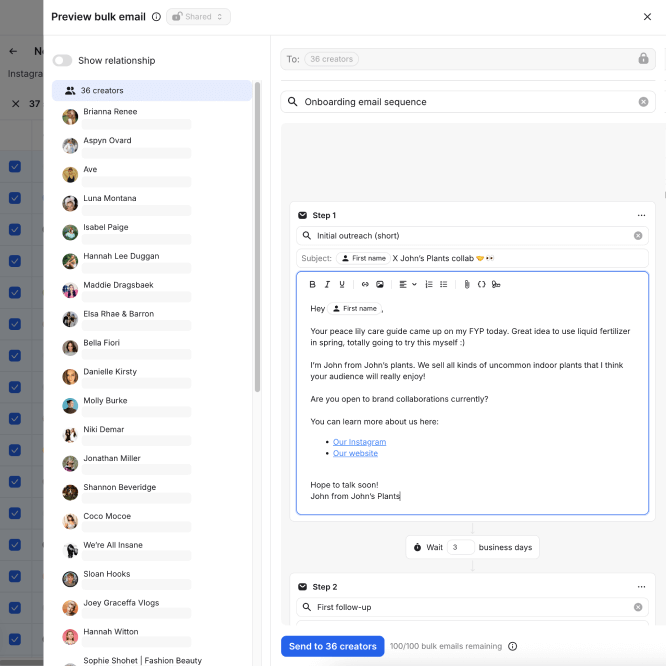This screenshot has height=666, width=666.
Task: Click the Step 1 envelope icon
Action: pyautogui.click(x=302, y=215)
